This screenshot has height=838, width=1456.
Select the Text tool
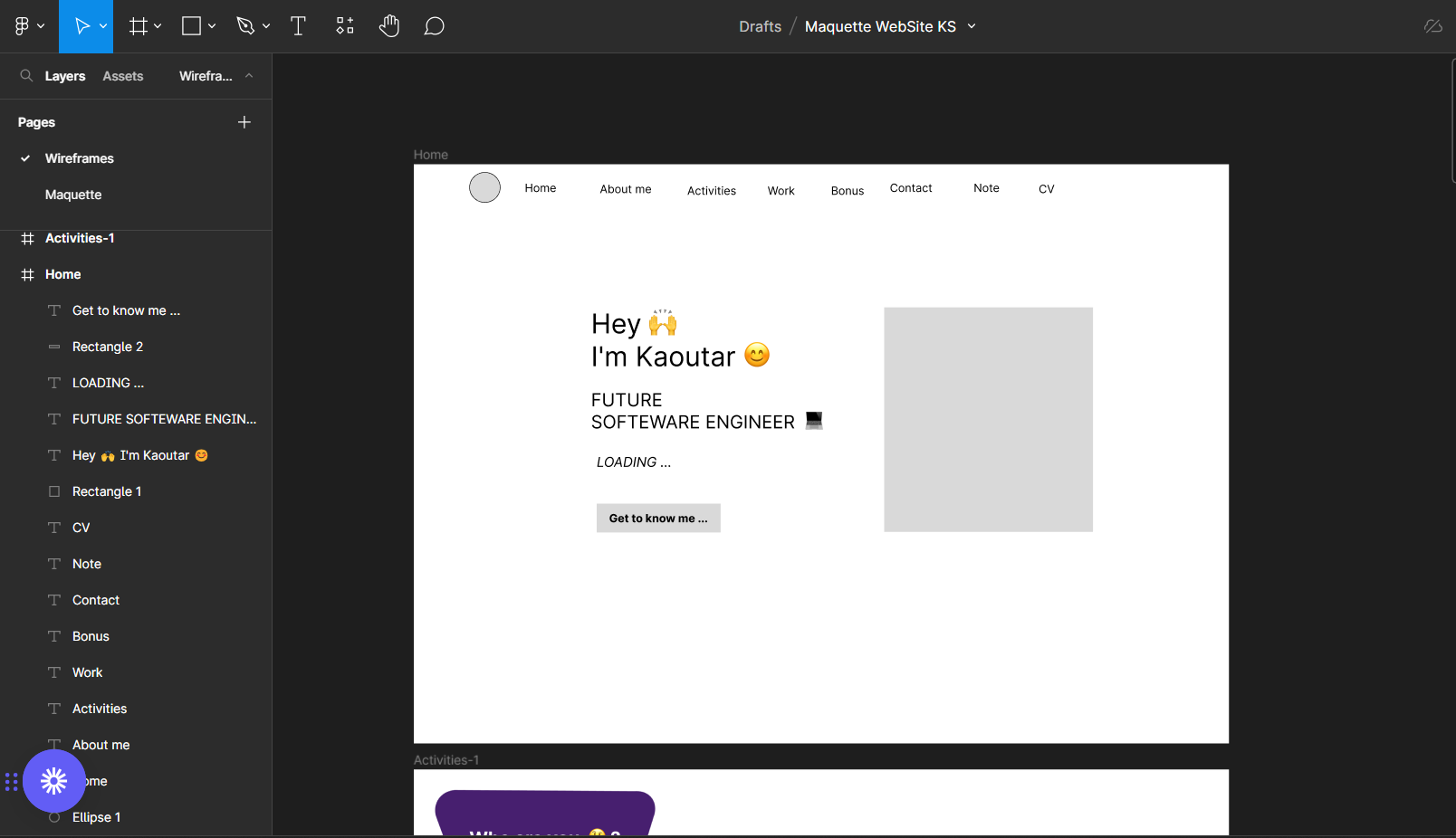(x=298, y=26)
